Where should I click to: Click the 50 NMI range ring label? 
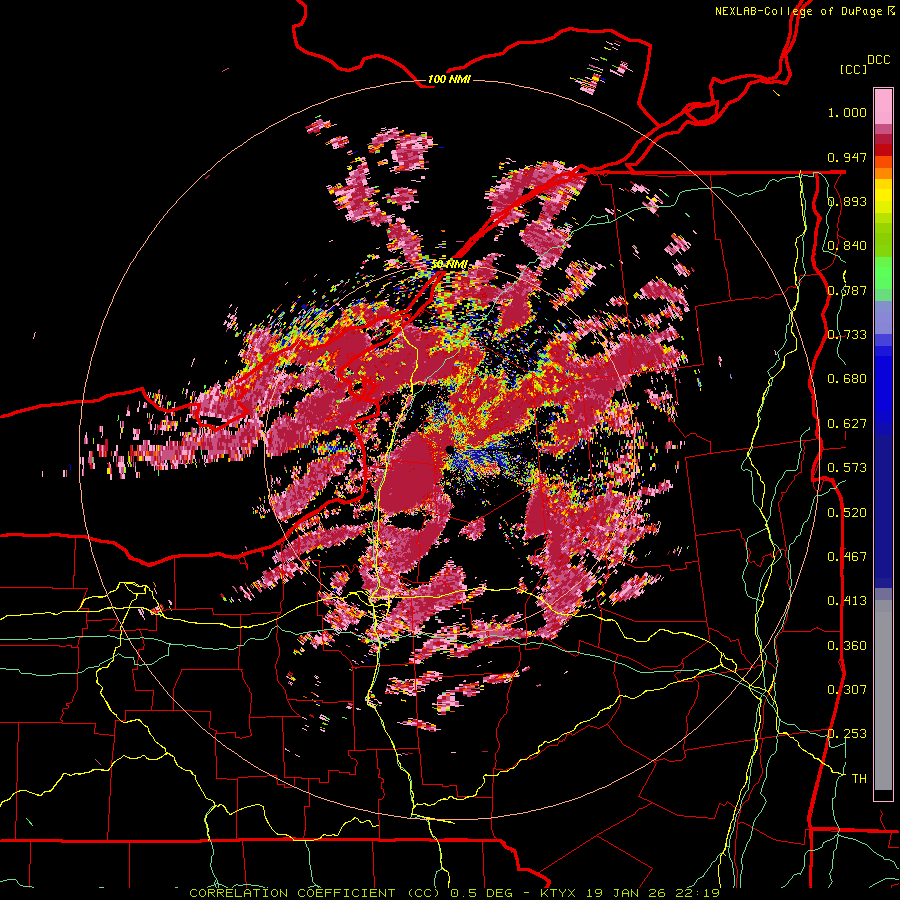(449, 264)
